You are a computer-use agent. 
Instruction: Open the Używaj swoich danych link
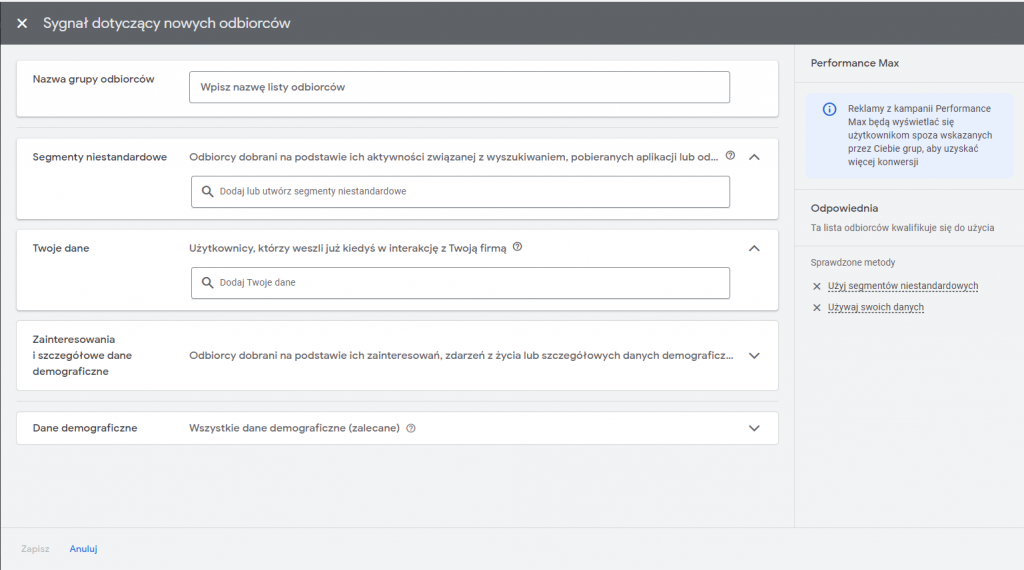[876, 308]
